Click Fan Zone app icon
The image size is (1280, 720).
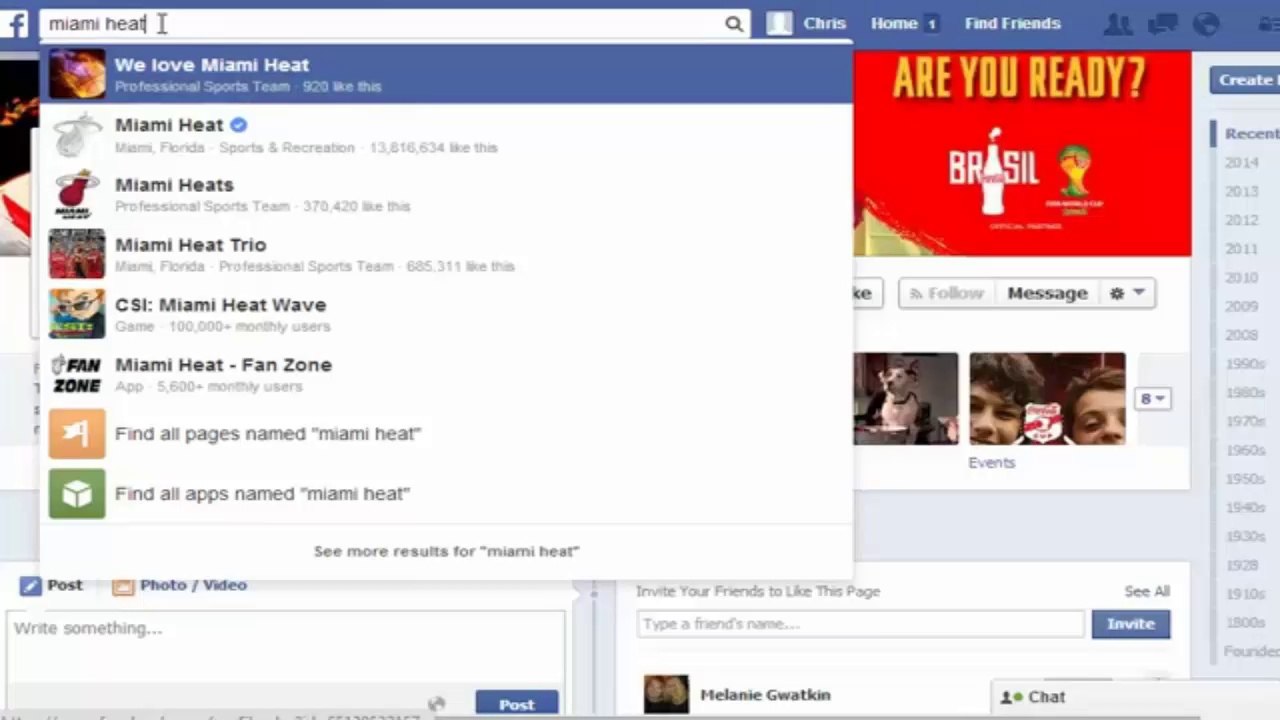click(x=77, y=374)
